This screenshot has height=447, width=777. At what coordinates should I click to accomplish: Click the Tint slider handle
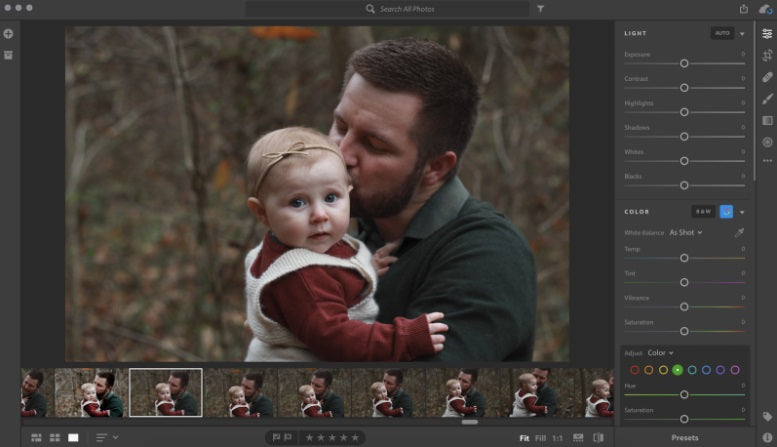[684, 282]
